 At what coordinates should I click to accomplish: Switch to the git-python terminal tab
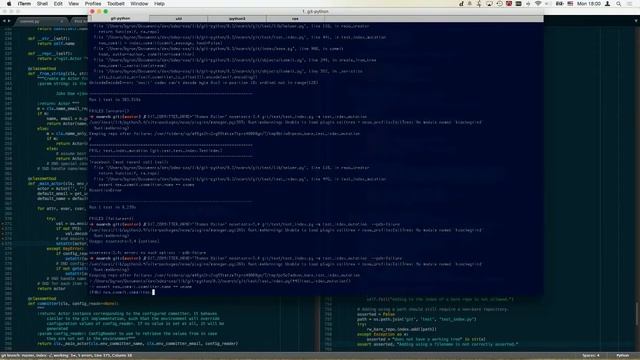coord(120,18)
